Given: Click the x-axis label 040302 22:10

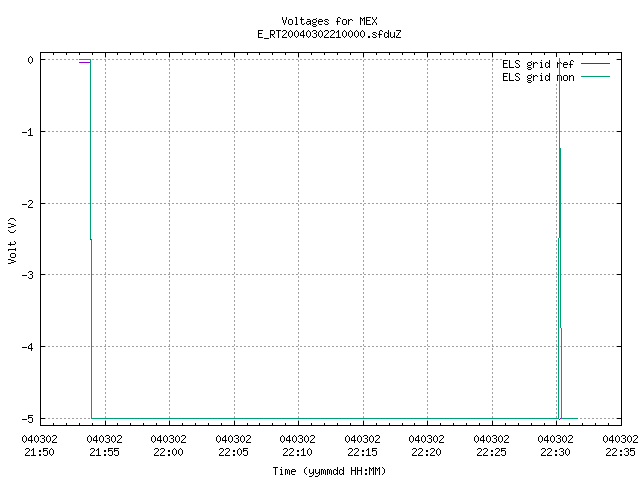Looking at the screenshot, I should coord(298,446).
